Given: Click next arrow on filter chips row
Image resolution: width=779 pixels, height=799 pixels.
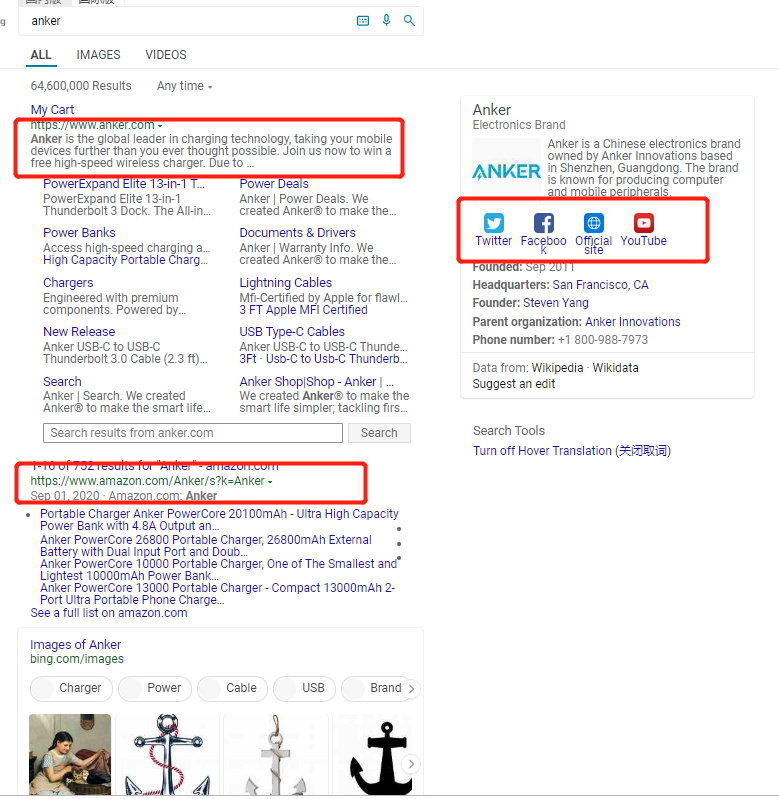Looking at the screenshot, I should click(411, 689).
